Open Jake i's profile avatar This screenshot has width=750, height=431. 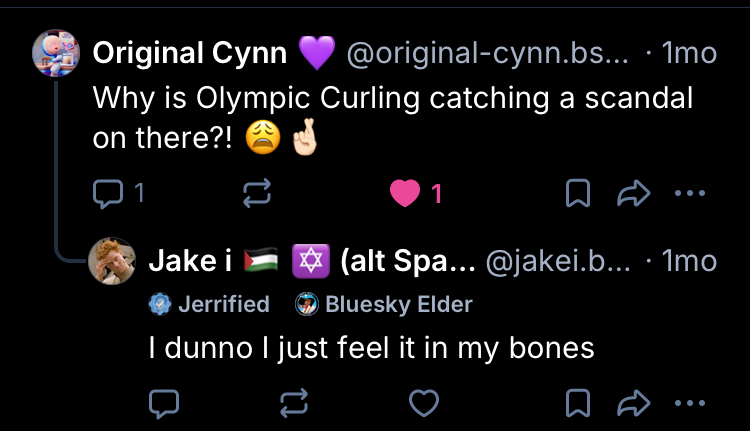coord(114,263)
